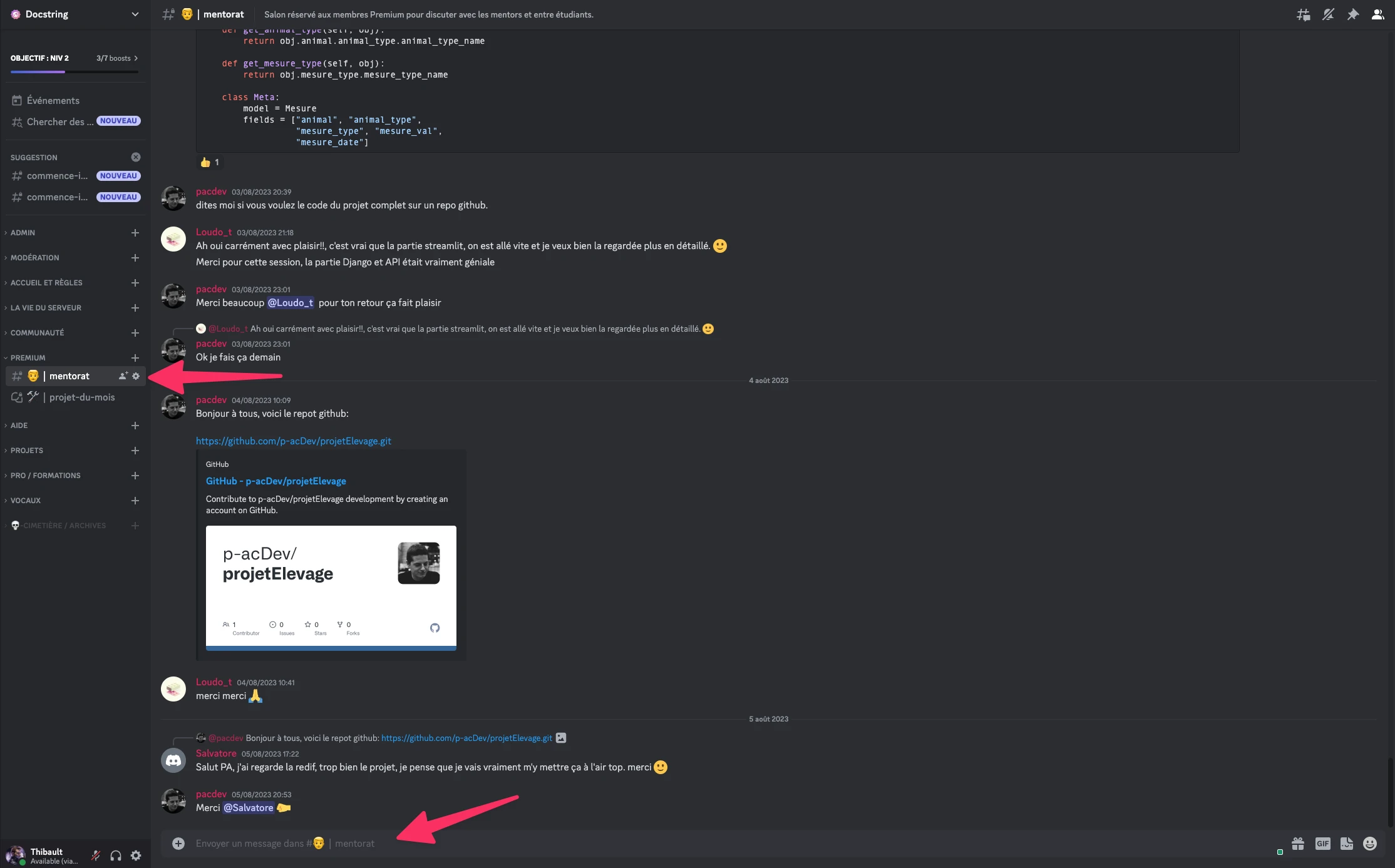Image resolution: width=1395 pixels, height=868 pixels.
Task: Toggle headphones deafen in user panel
Action: pyautogui.click(x=116, y=855)
